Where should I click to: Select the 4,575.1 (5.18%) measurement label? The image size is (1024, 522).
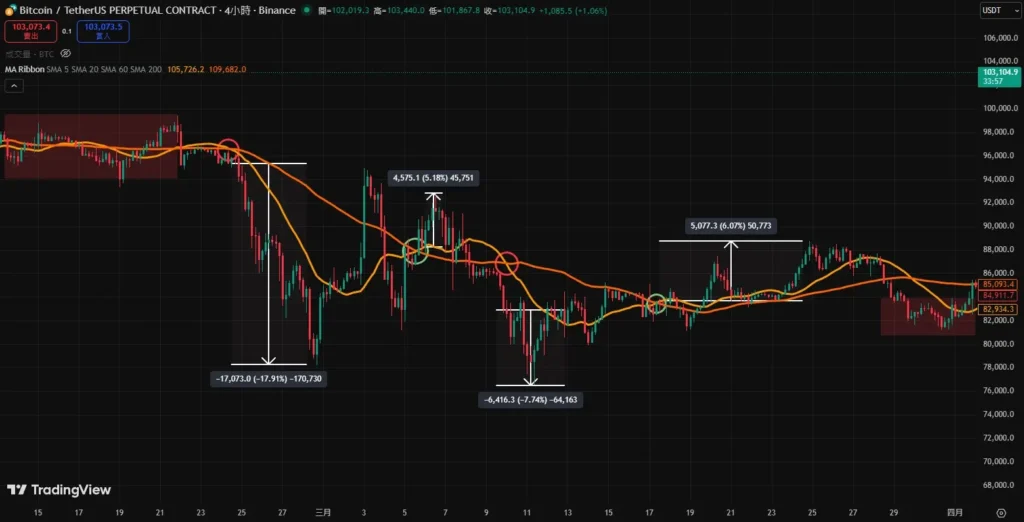point(433,177)
